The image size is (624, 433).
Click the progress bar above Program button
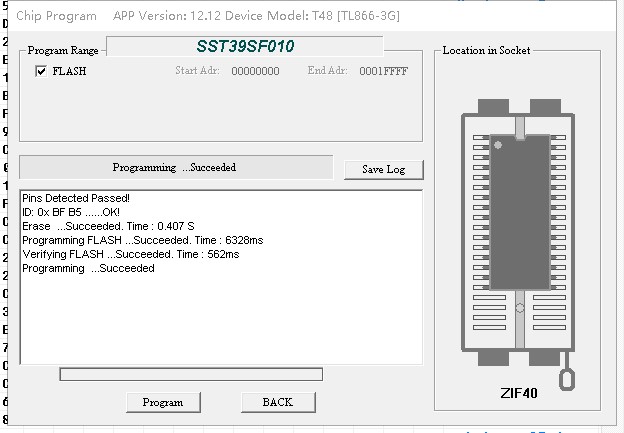click(191, 375)
